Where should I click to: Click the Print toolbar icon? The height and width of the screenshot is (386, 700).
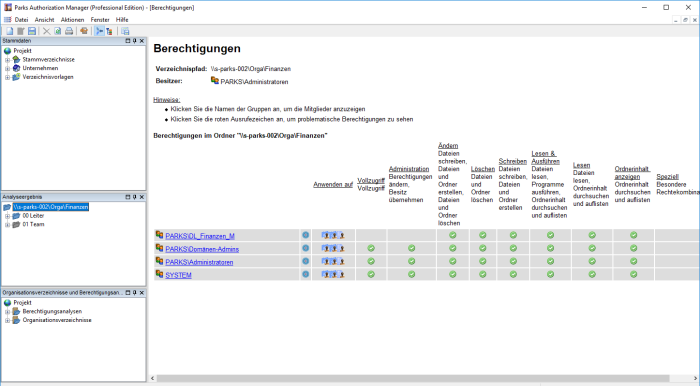click(x=69, y=31)
